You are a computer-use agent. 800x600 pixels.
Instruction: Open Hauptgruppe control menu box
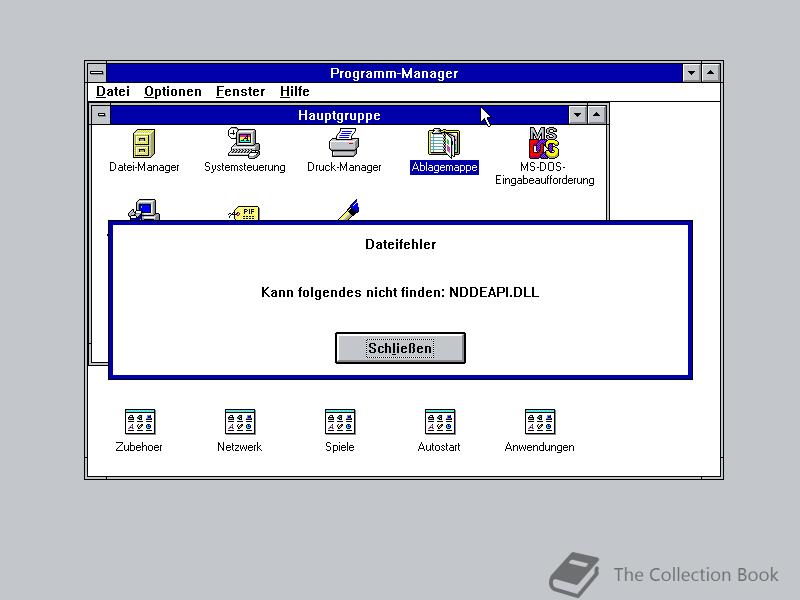point(101,115)
